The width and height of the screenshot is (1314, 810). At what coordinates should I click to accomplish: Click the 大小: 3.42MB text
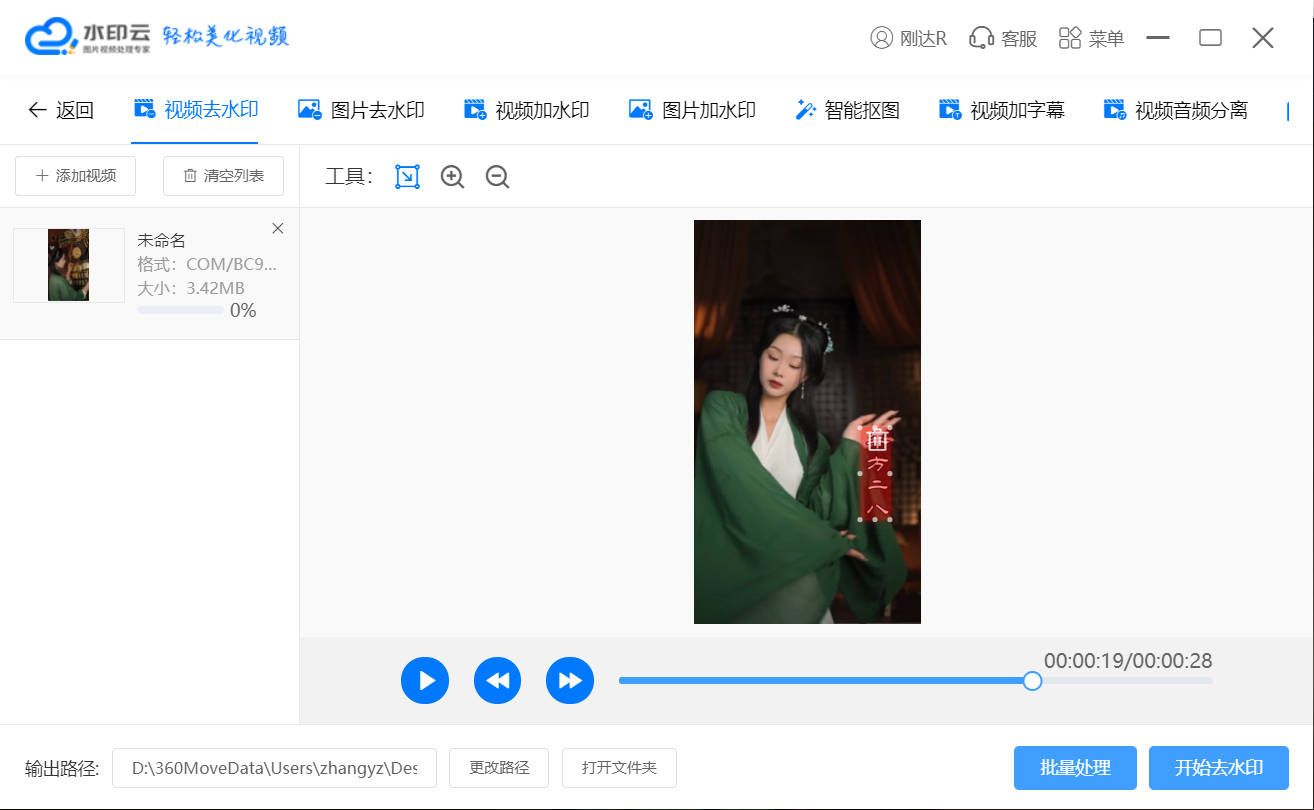click(191, 288)
